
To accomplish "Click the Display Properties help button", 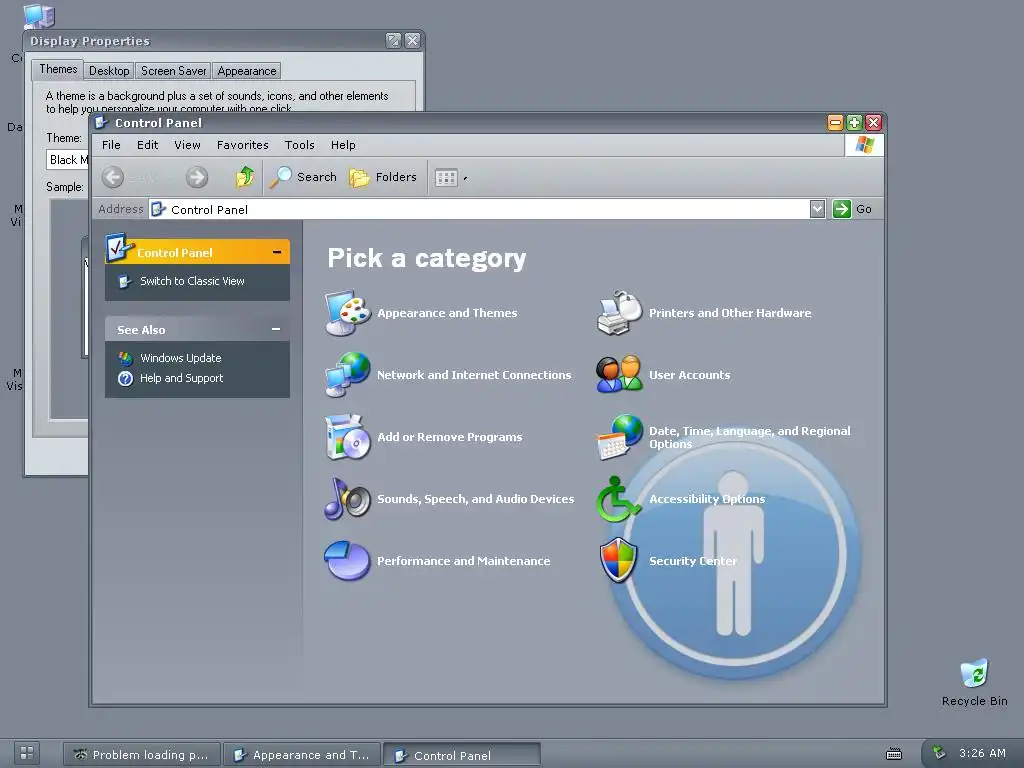I will point(393,40).
